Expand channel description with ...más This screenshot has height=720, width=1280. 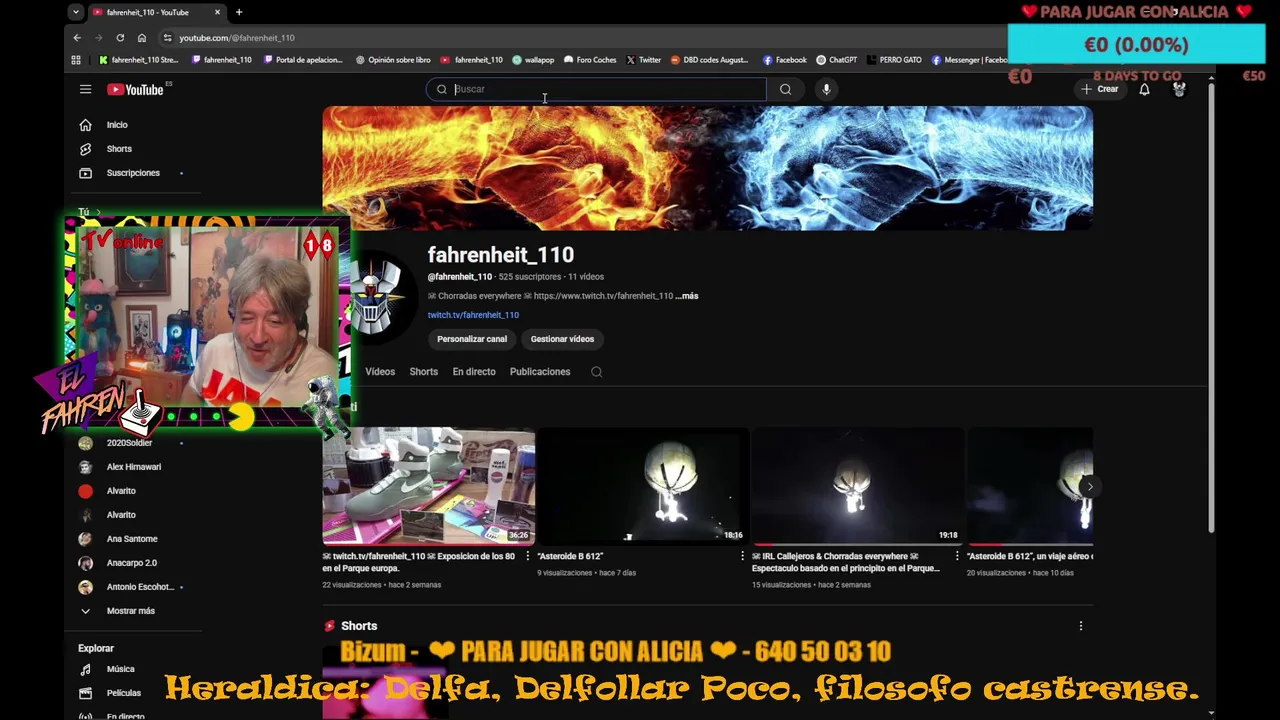[x=686, y=296]
